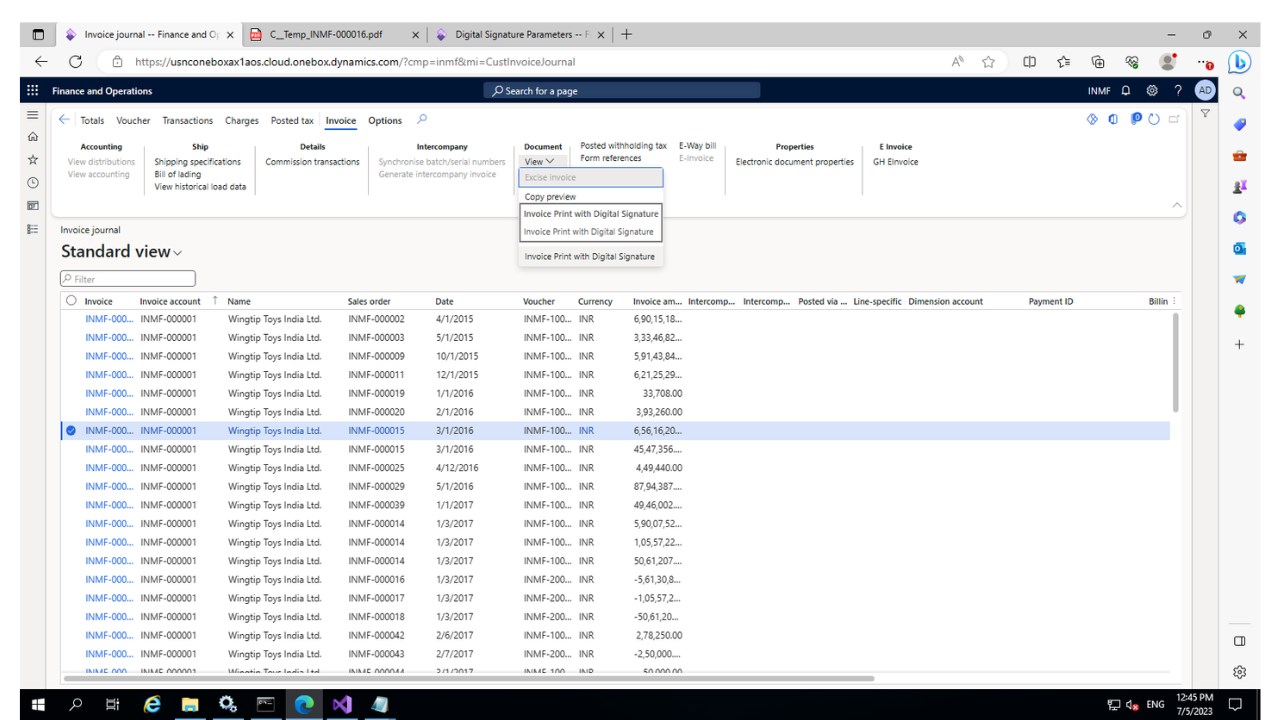Viewport: 1280px width, 720px height.
Task: Open Bing chat icon in Edge
Action: [x=1240, y=62]
